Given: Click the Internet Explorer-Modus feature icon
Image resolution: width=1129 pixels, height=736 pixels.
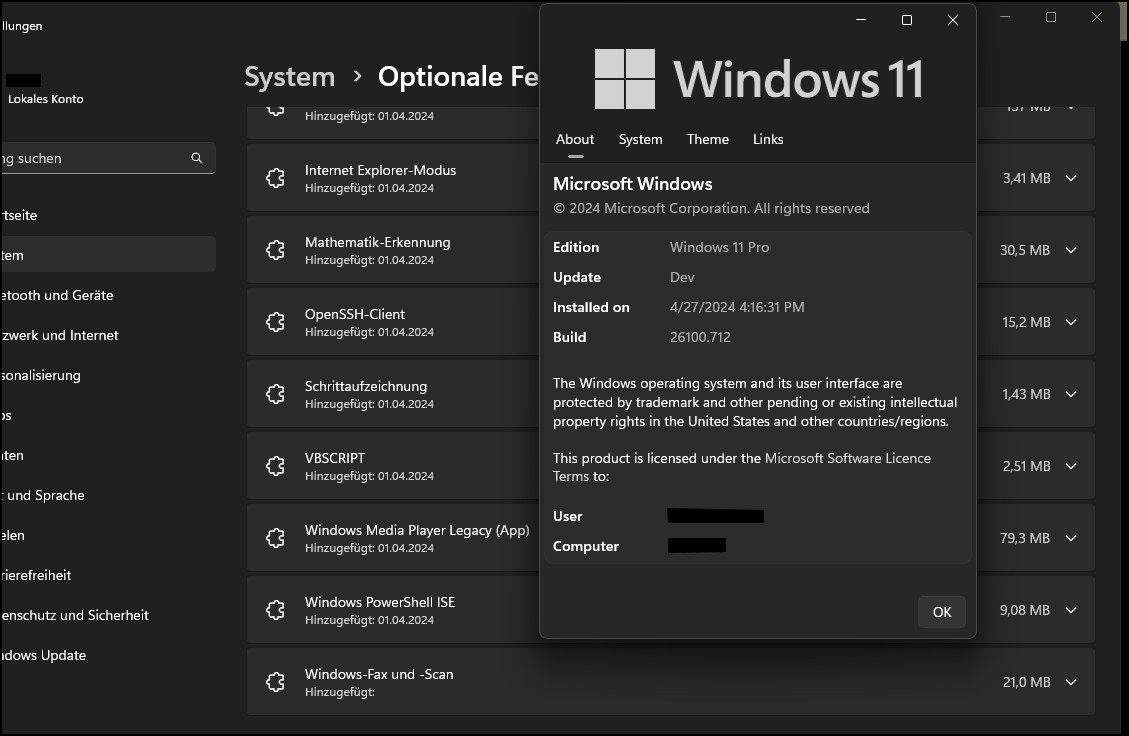Looking at the screenshot, I should (275, 178).
